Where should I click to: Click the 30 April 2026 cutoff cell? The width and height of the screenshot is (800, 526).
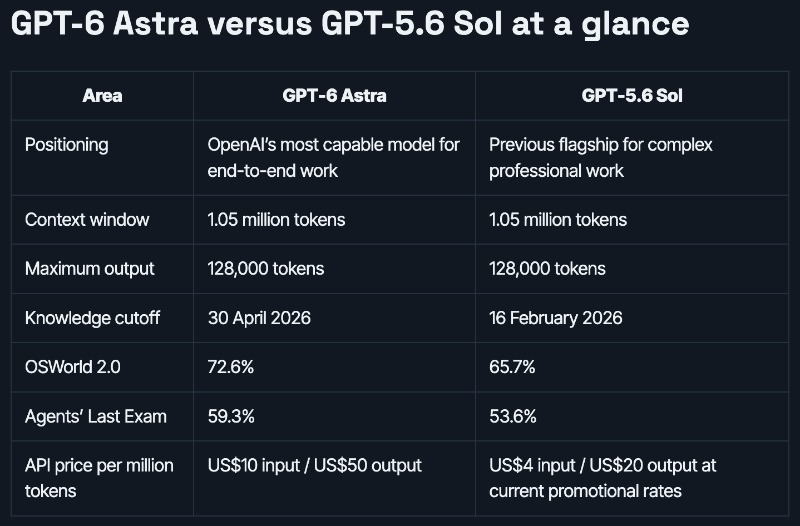point(259,318)
